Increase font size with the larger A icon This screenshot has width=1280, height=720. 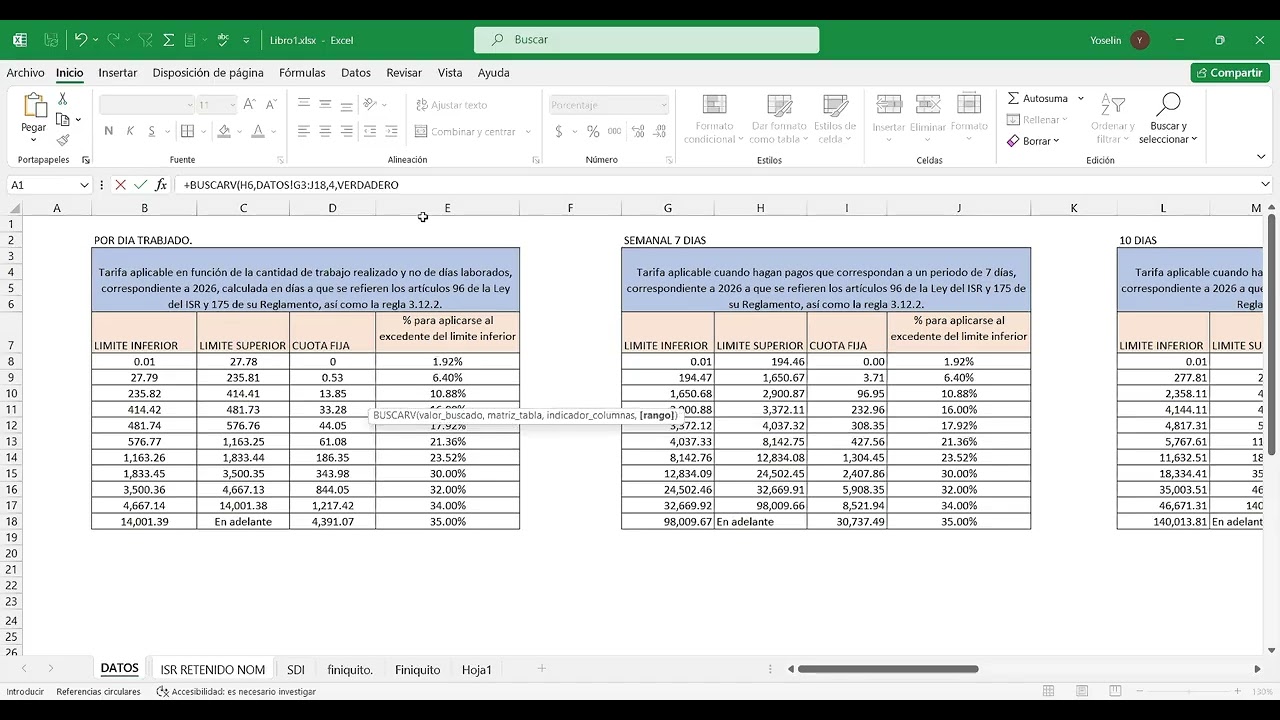249,104
